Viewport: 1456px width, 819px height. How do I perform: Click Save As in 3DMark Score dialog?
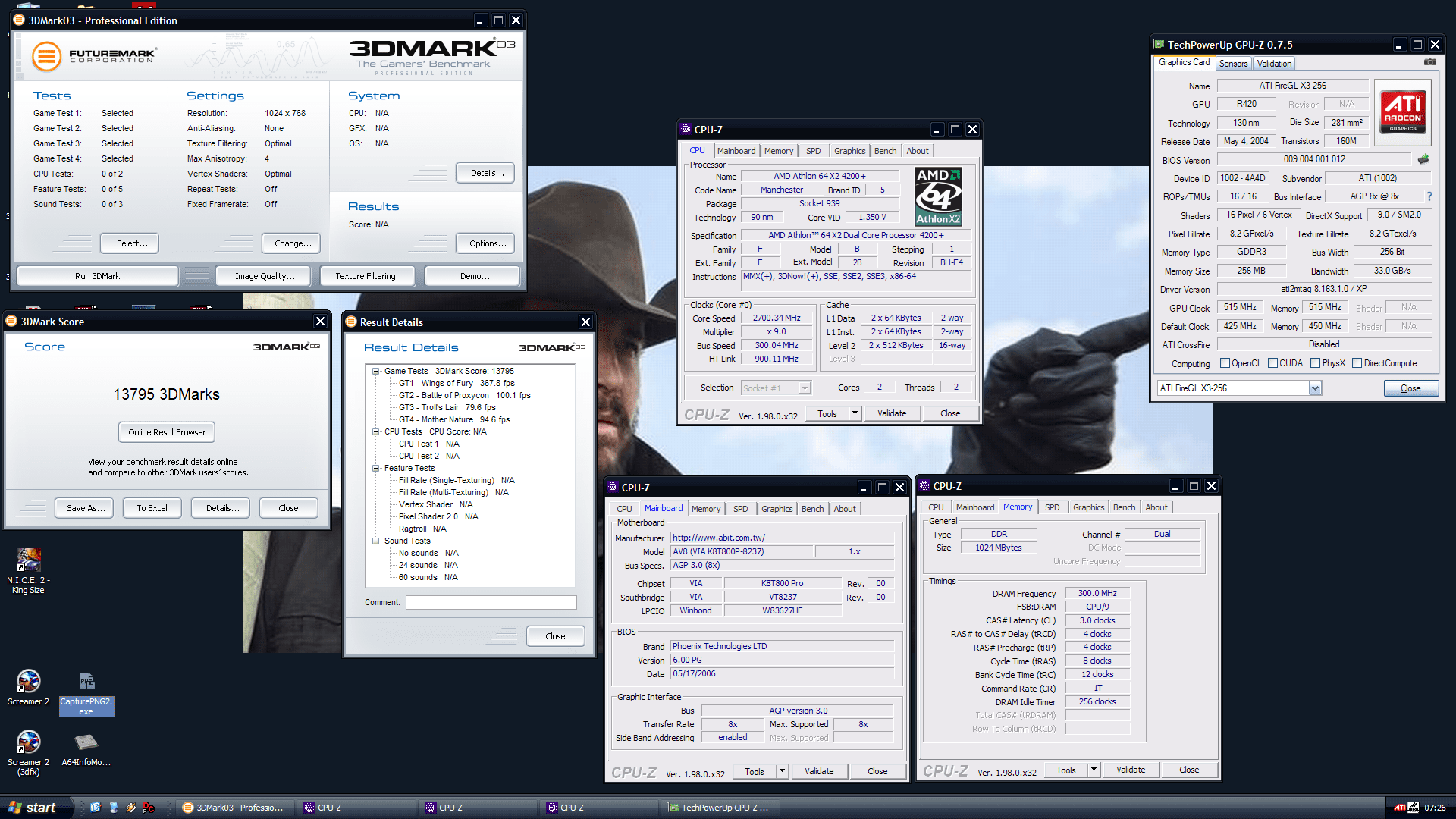click(86, 508)
